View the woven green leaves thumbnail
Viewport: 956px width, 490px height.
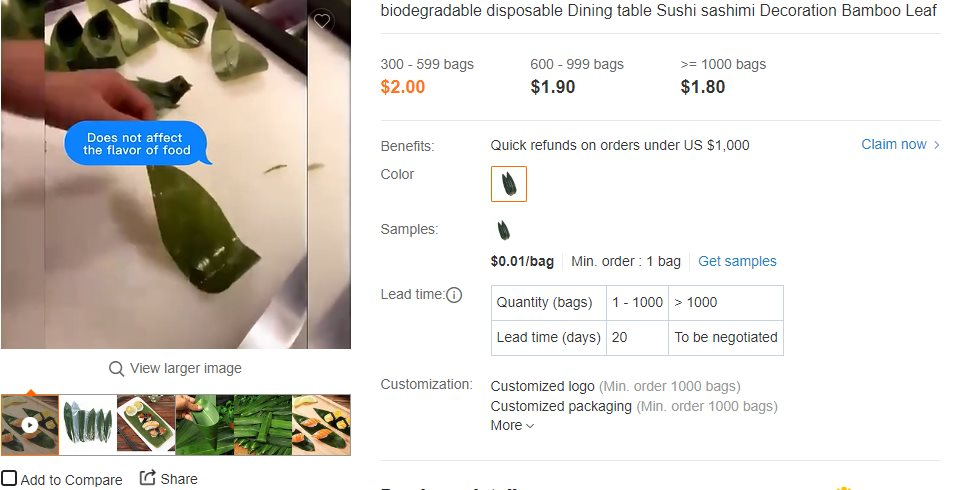click(x=263, y=425)
